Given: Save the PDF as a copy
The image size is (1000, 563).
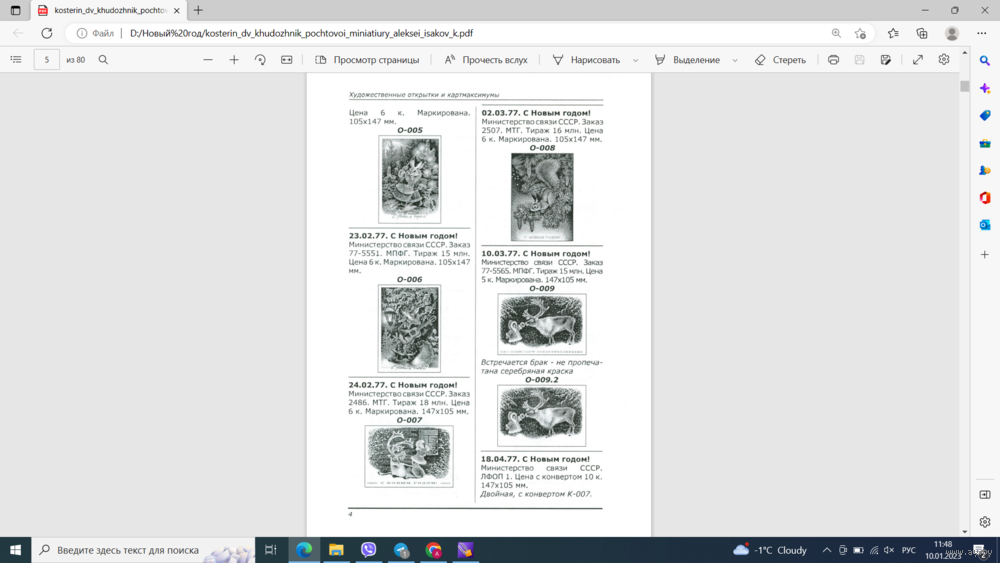Looking at the screenshot, I should [886, 59].
